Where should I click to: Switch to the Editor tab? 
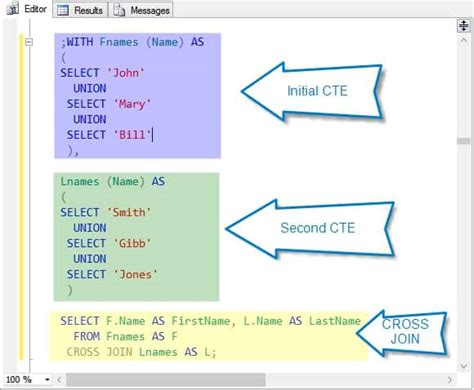27,9
